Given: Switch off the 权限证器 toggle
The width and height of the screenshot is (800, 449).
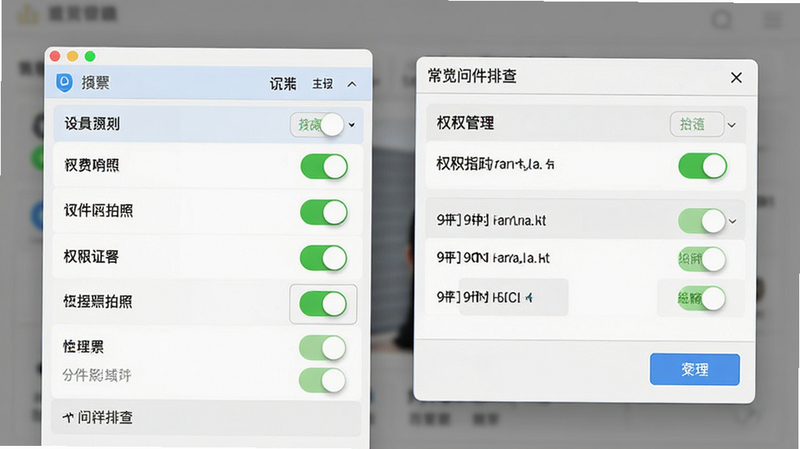Looking at the screenshot, I should coord(324,258).
